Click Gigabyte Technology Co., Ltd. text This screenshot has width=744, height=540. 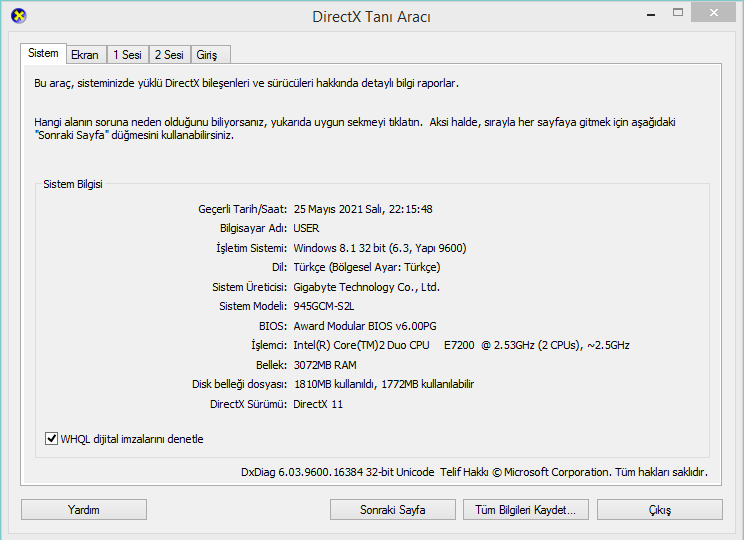click(366, 287)
